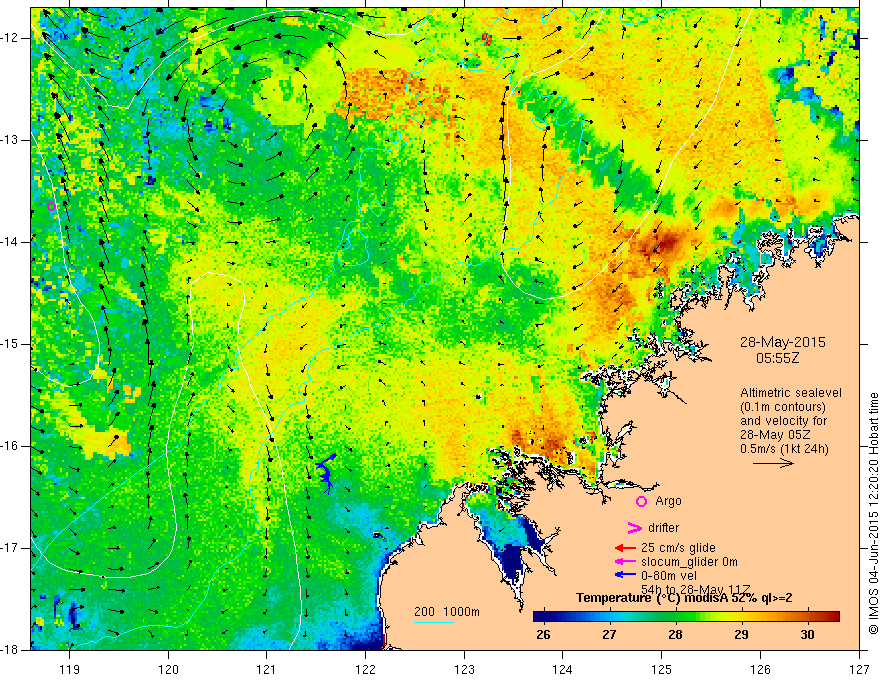Click the longitude axis label '126'

pyautogui.click(x=760, y=669)
